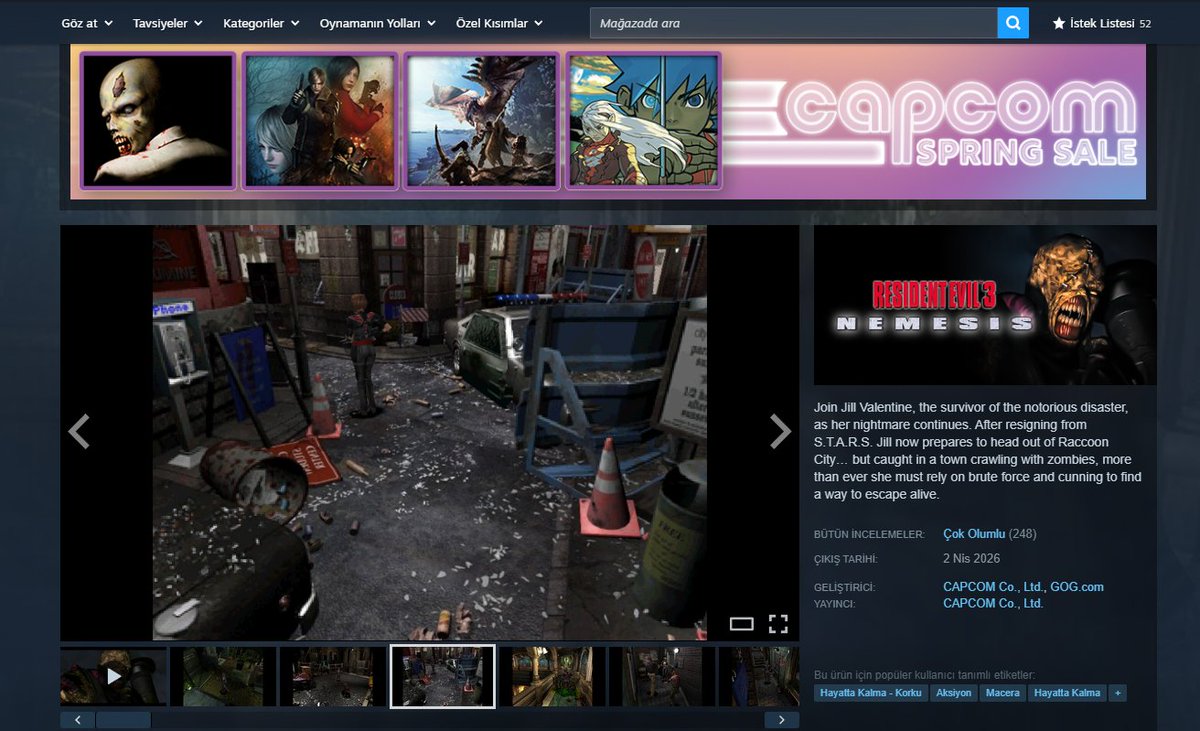Select the third media thumbnail
The image size is (1200, 731).
(x=333, y=677)
